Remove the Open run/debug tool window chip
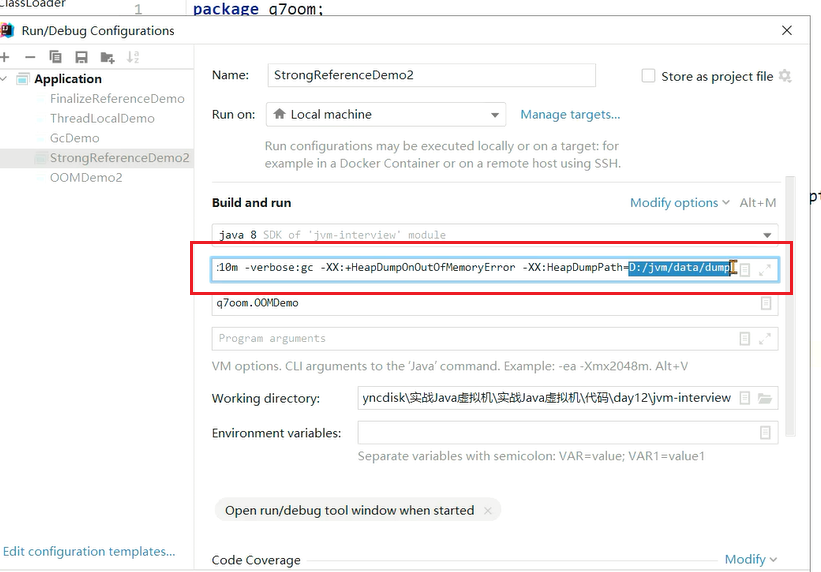Screen dimensions: 821x572 [x=488, y=510]
